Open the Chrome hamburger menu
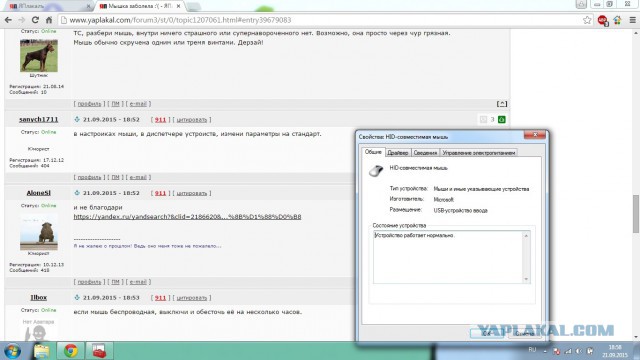This screenshot has width=640, height=360. pos(632,20)
